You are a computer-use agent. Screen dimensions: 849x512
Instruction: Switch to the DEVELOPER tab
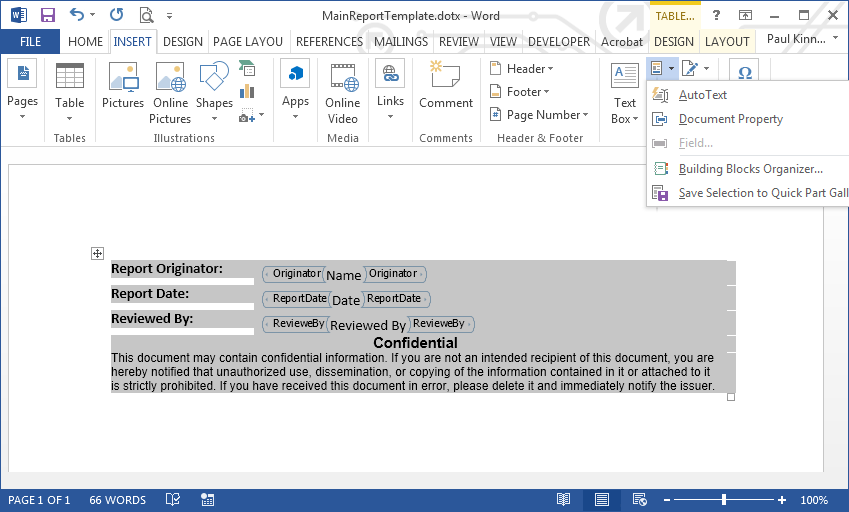(559, 42)
